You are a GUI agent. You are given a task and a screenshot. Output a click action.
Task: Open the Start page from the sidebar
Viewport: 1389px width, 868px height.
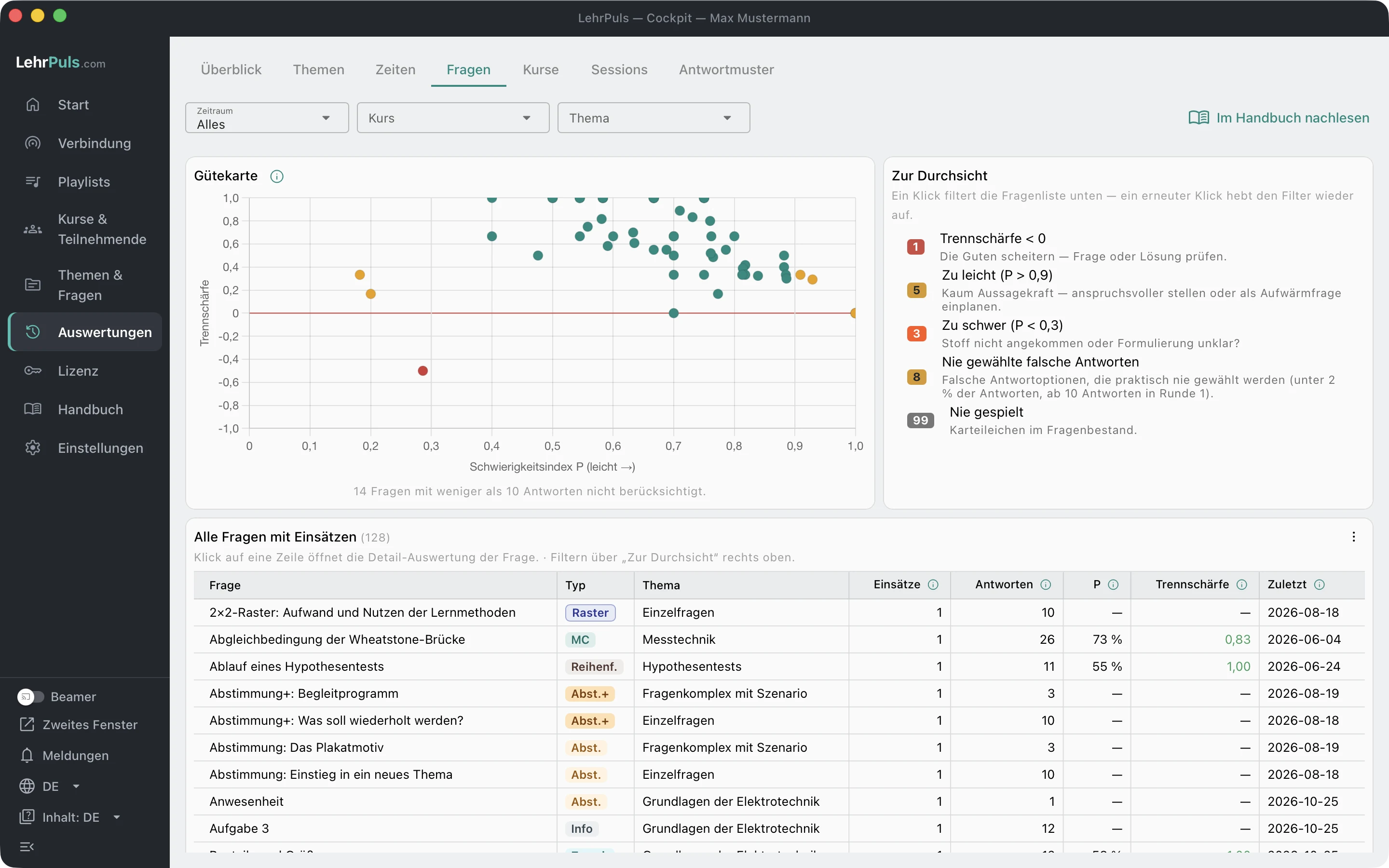(x=85, y=105)
